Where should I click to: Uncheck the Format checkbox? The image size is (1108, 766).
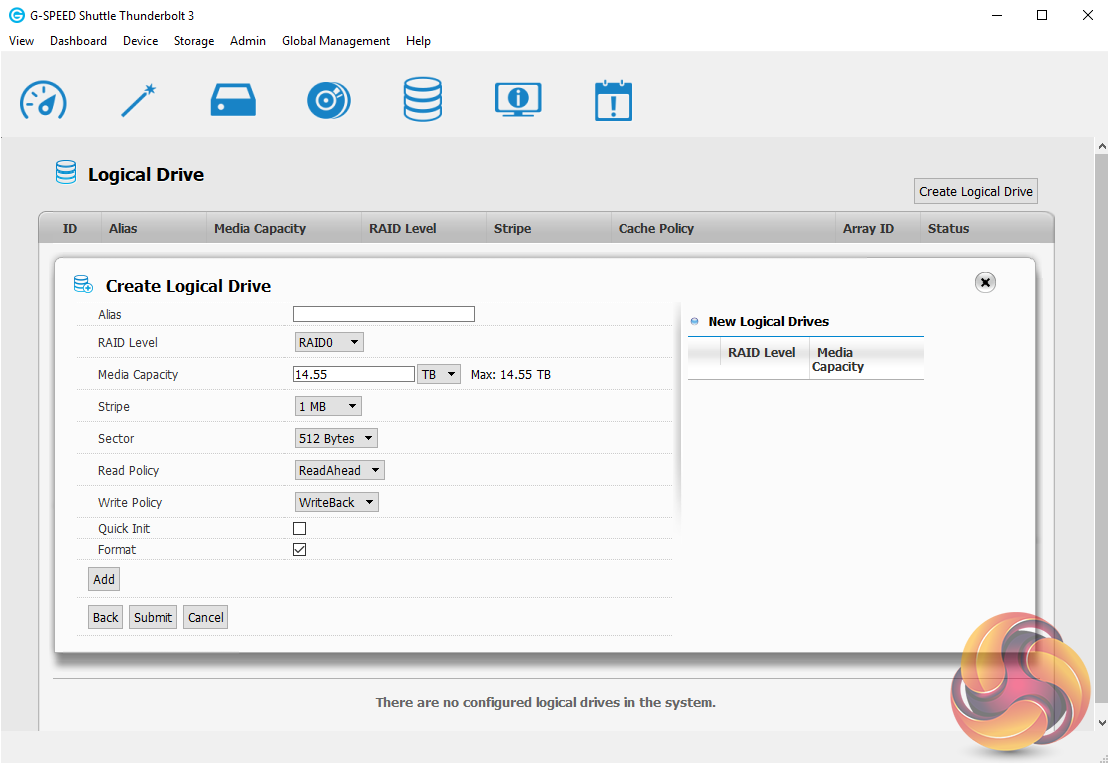click(299, 550)
